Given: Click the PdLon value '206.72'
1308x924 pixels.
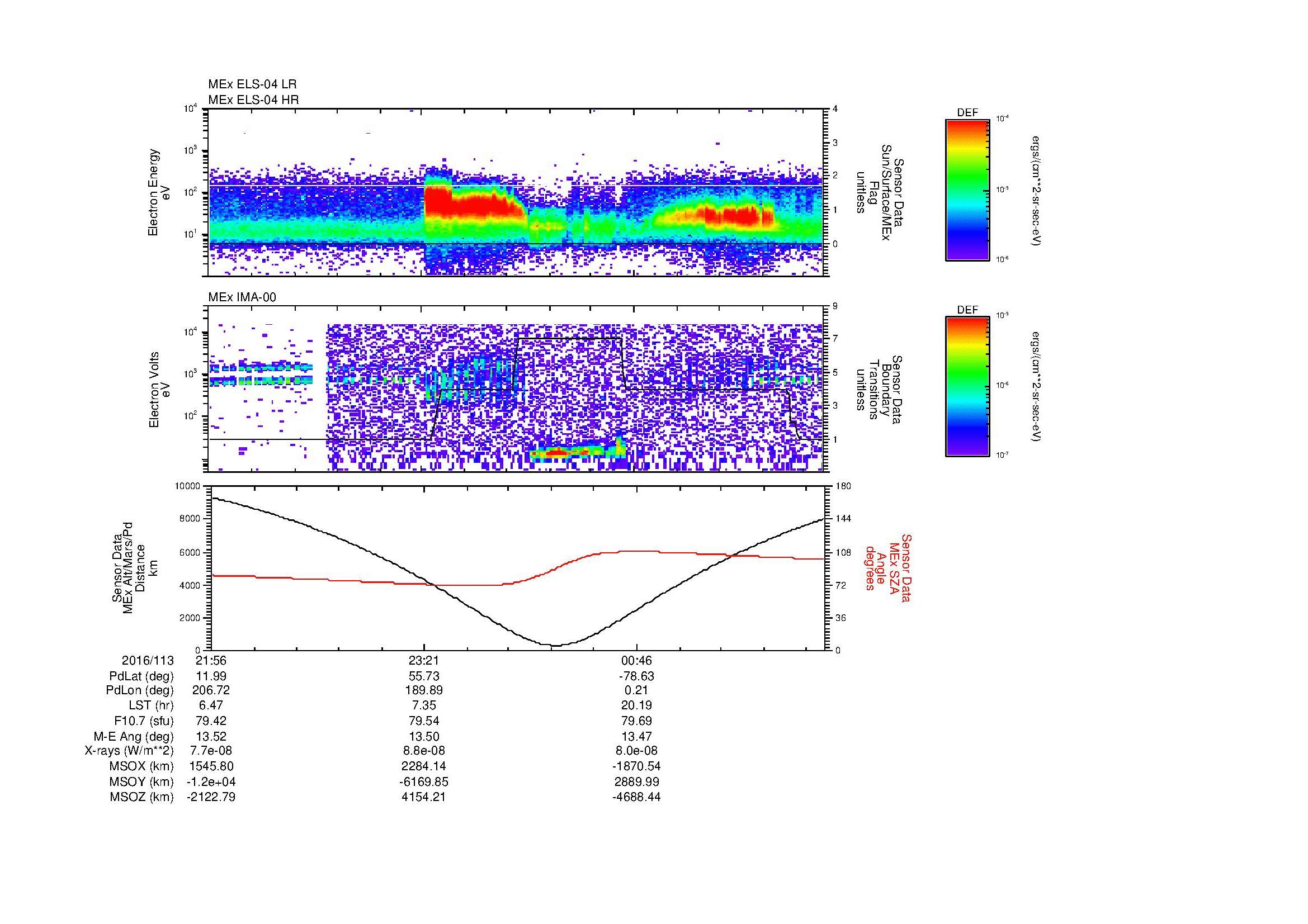Looking at the screenshot, I should 211,690.
